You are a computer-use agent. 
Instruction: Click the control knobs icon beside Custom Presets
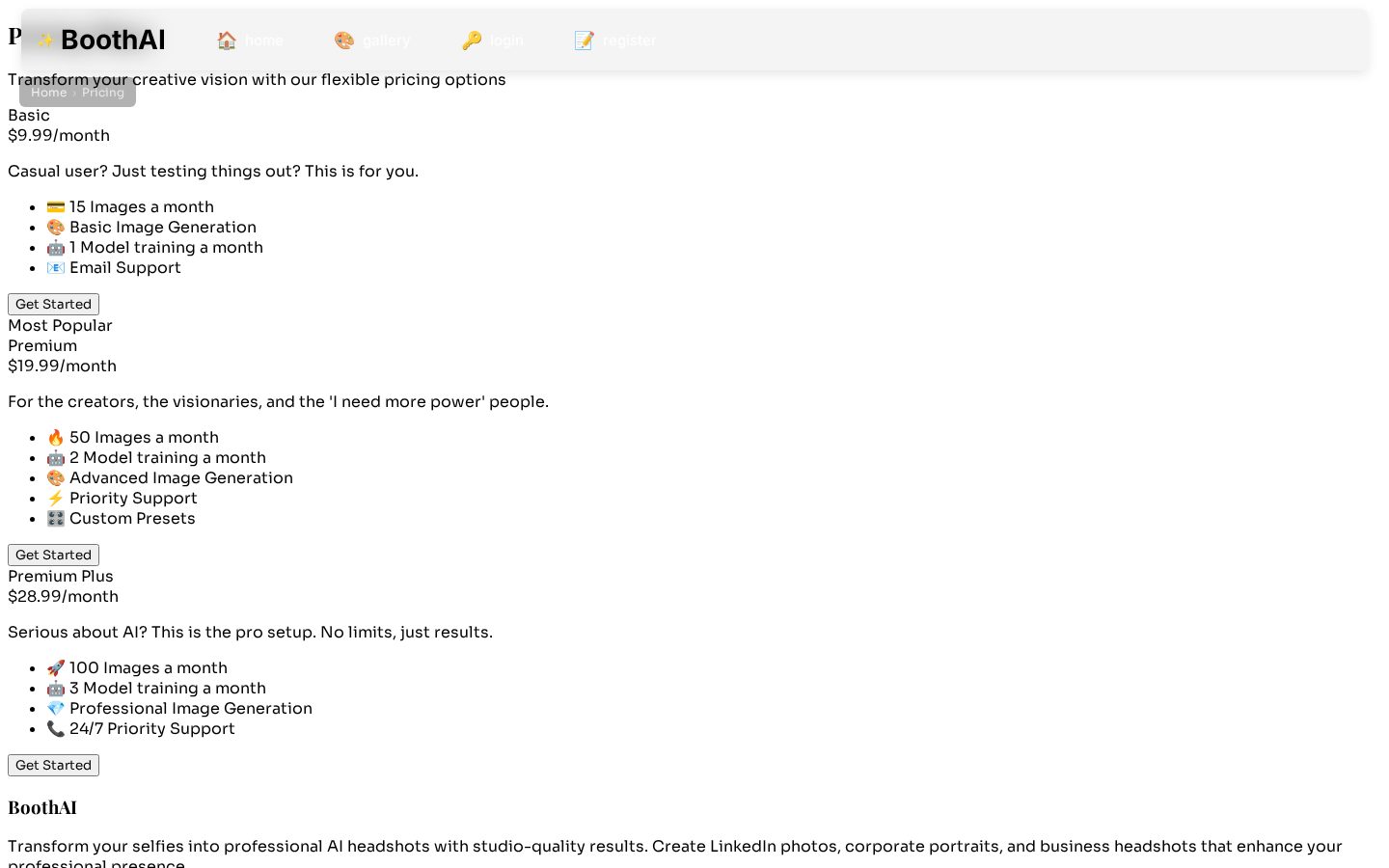[56, 518]
